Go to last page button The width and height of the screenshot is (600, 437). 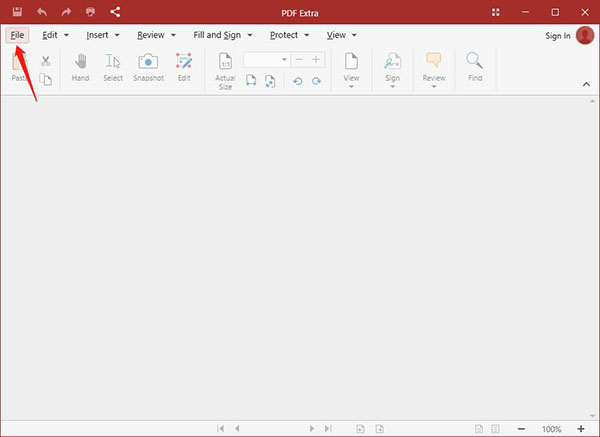328,429
